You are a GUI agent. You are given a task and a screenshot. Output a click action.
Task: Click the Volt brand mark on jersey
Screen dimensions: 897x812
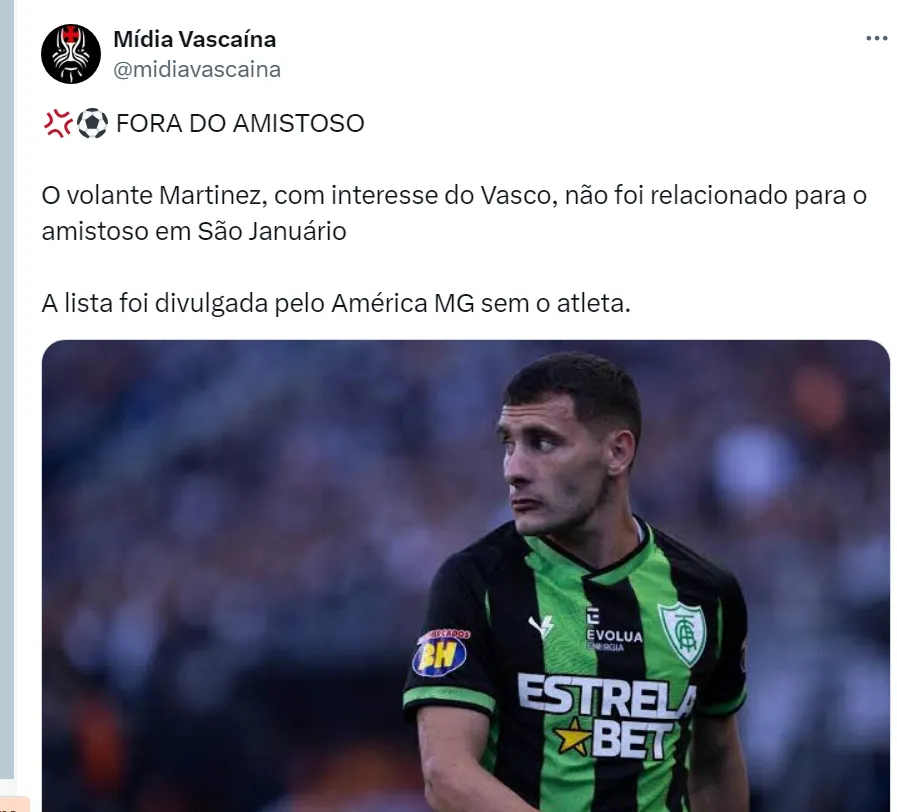541,625
